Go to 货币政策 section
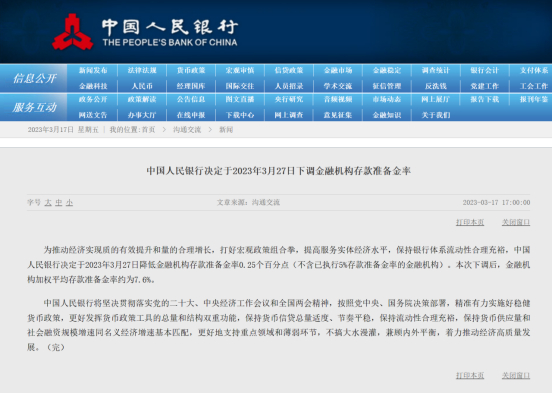553x394 pixels. click(x=191, y=71)
